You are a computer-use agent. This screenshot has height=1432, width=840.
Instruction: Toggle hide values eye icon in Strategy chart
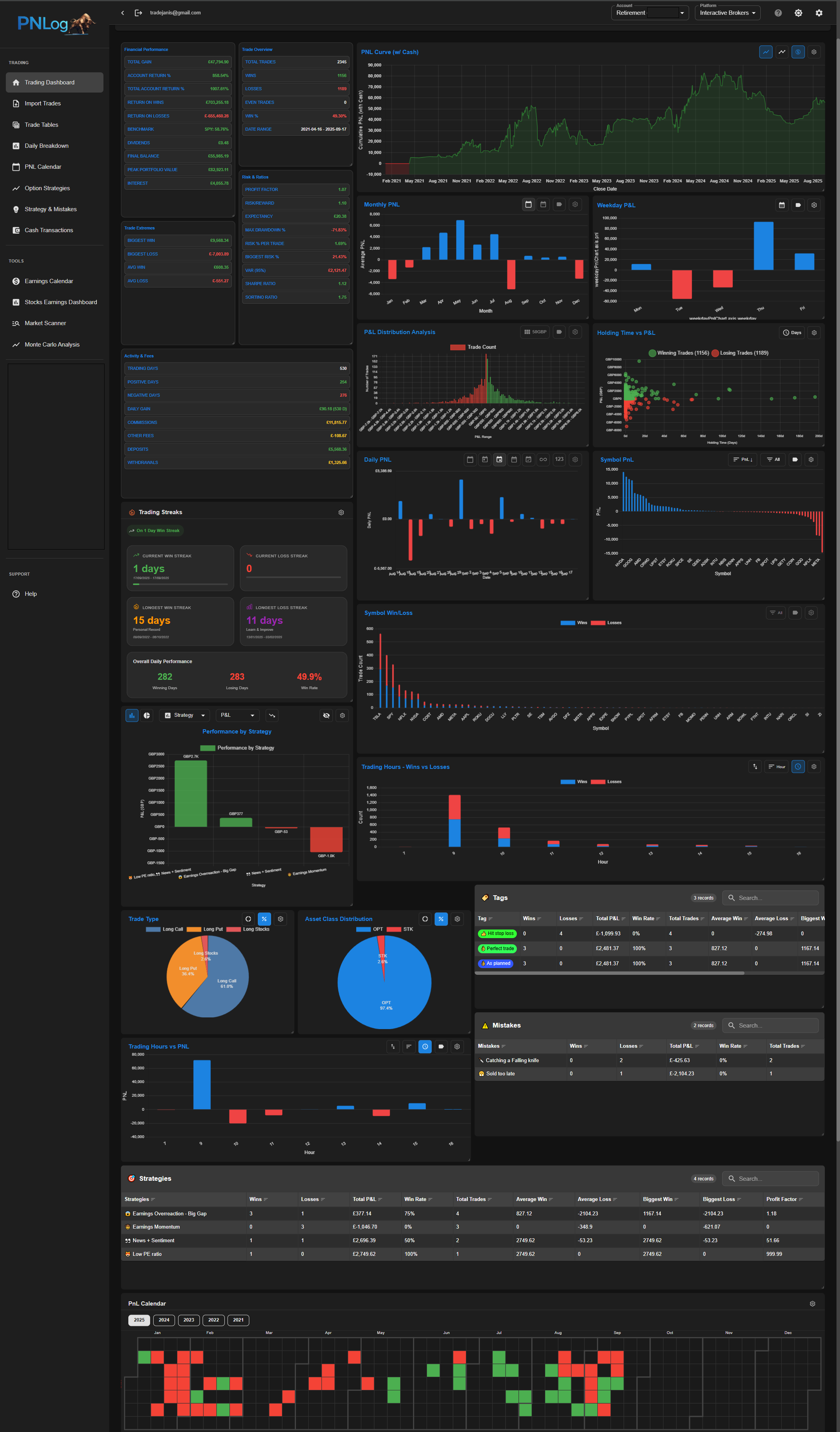point(326,716)
